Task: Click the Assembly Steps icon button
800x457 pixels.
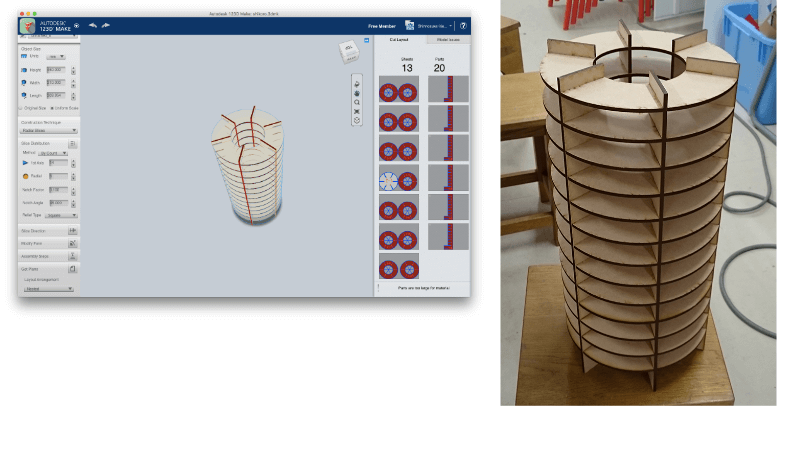Action: (x=72, y=256)
